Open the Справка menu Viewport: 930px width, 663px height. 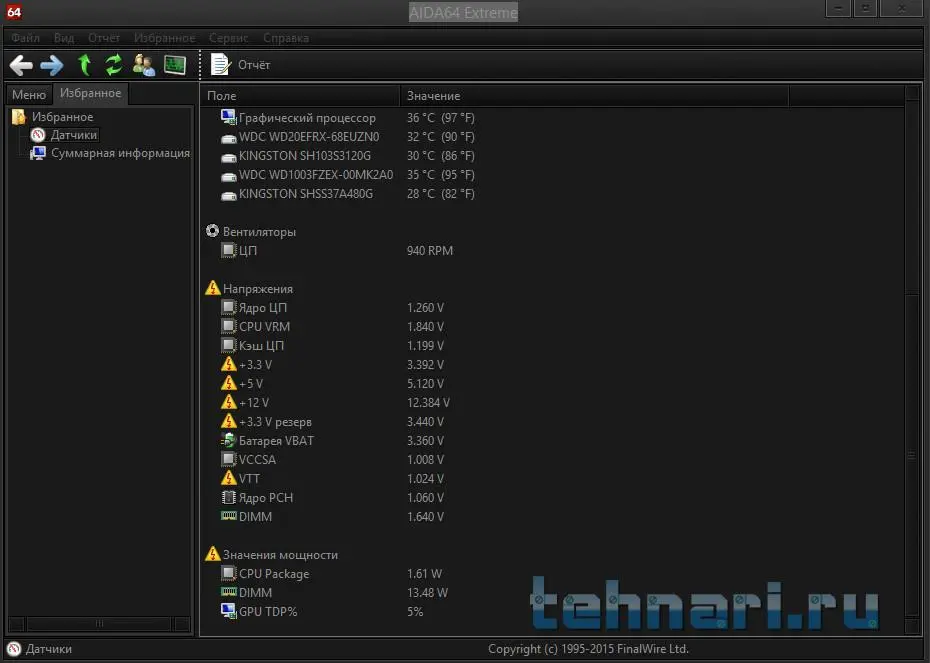[x=286, y=38]
